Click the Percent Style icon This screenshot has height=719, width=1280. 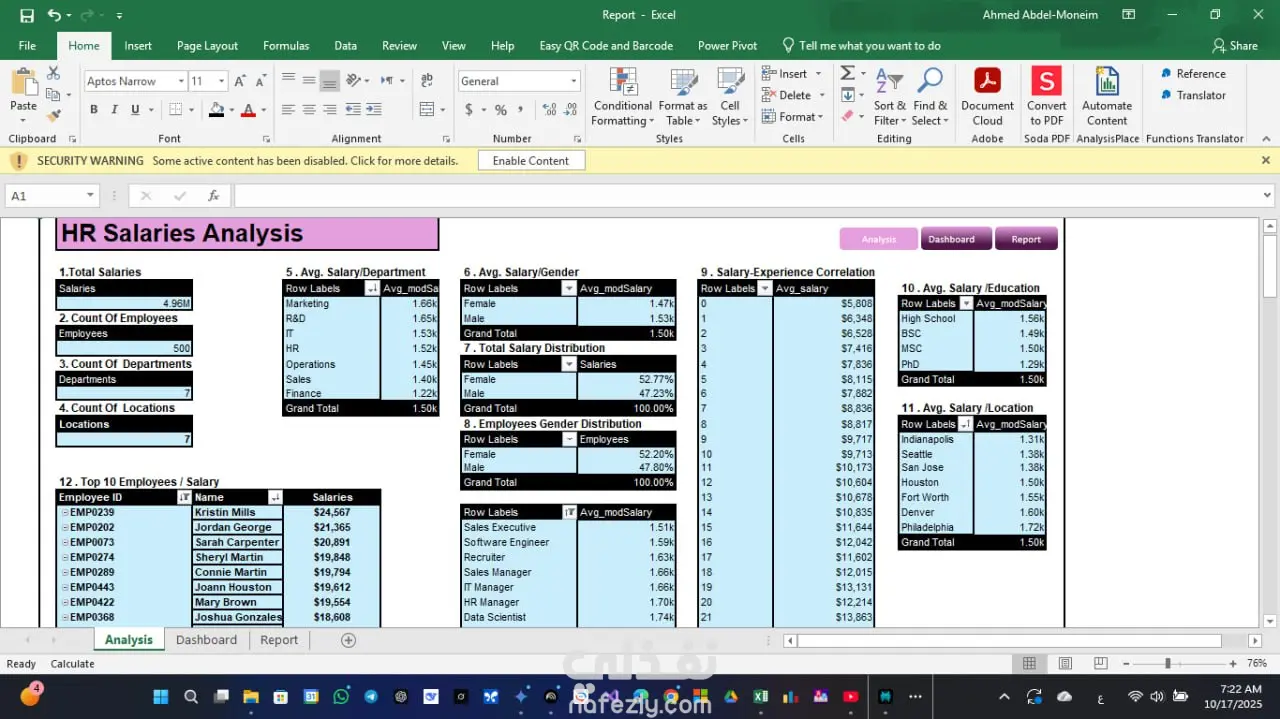point(501,110)
